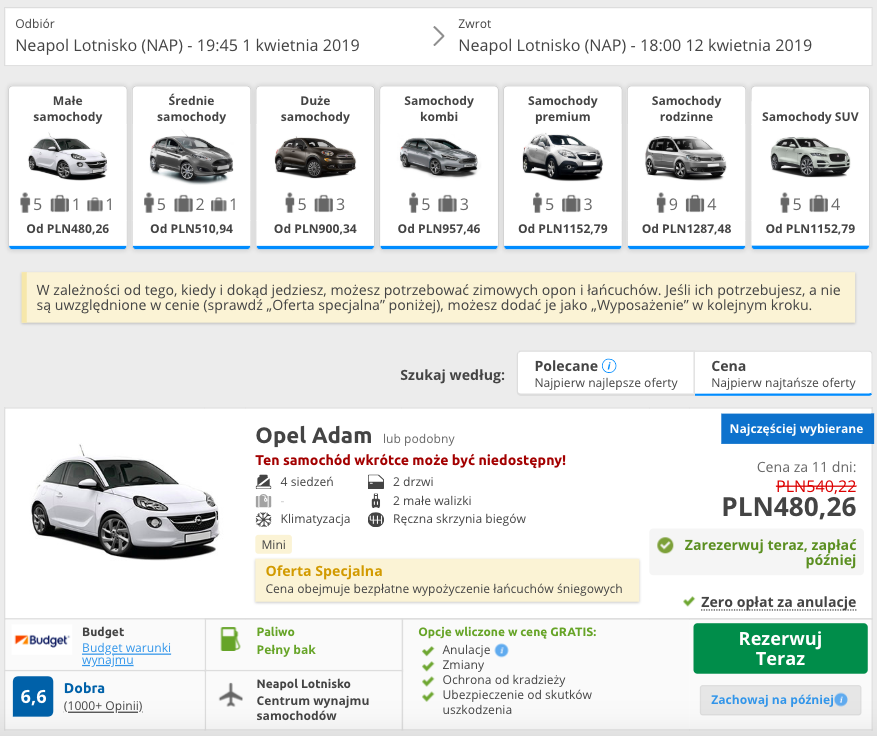Click the Budget company logo

(x=40, y=640)
